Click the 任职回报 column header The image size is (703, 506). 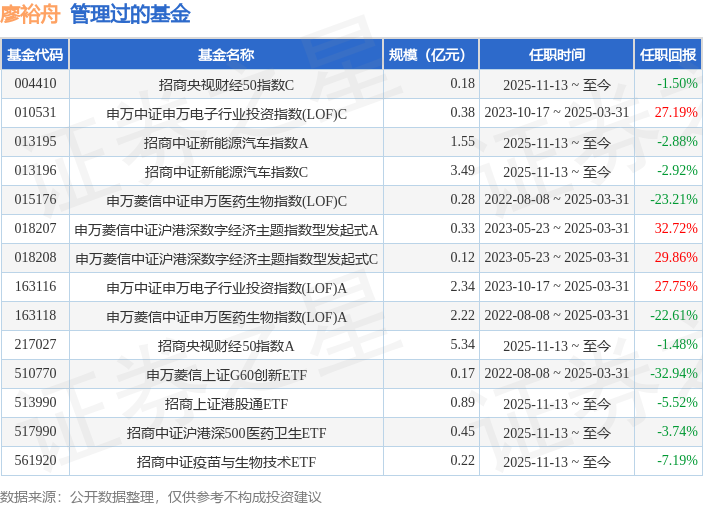[668, 55]
